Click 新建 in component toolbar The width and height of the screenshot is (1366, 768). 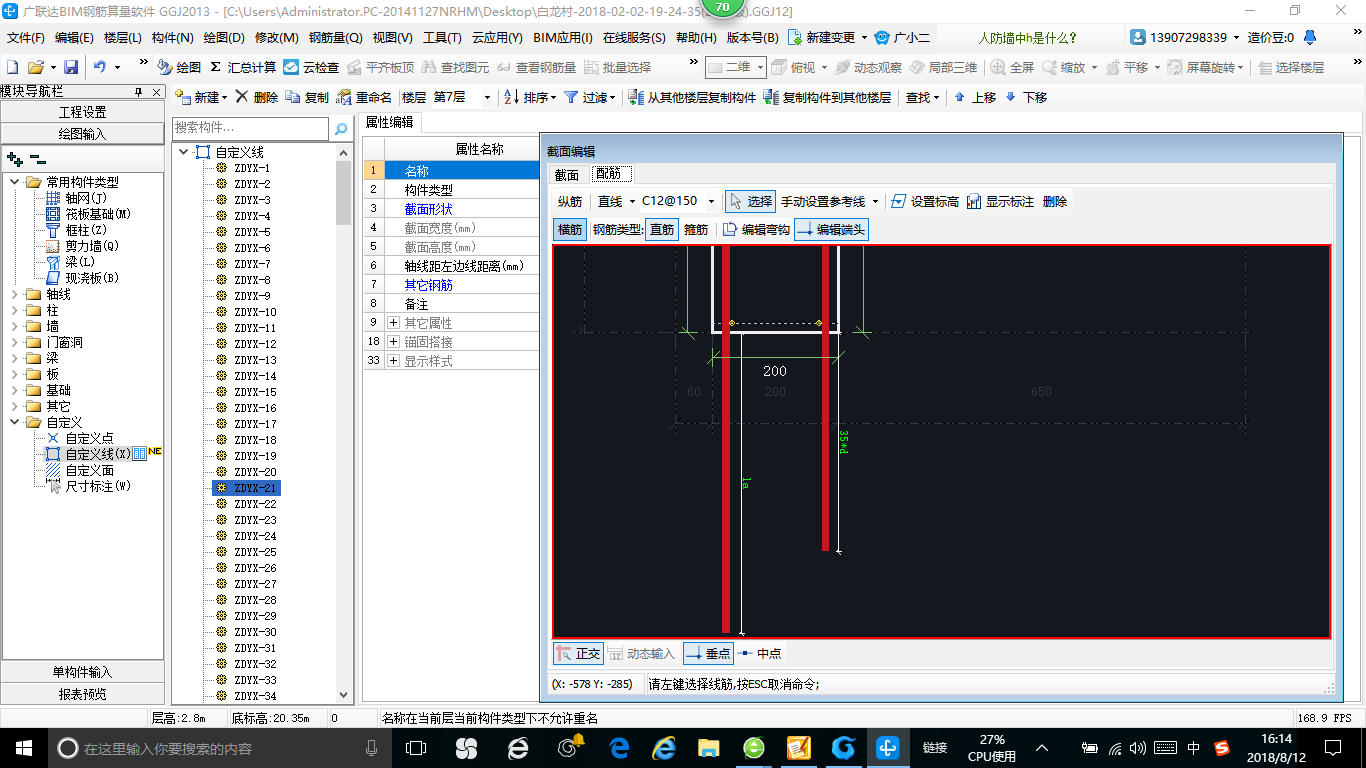201,97
